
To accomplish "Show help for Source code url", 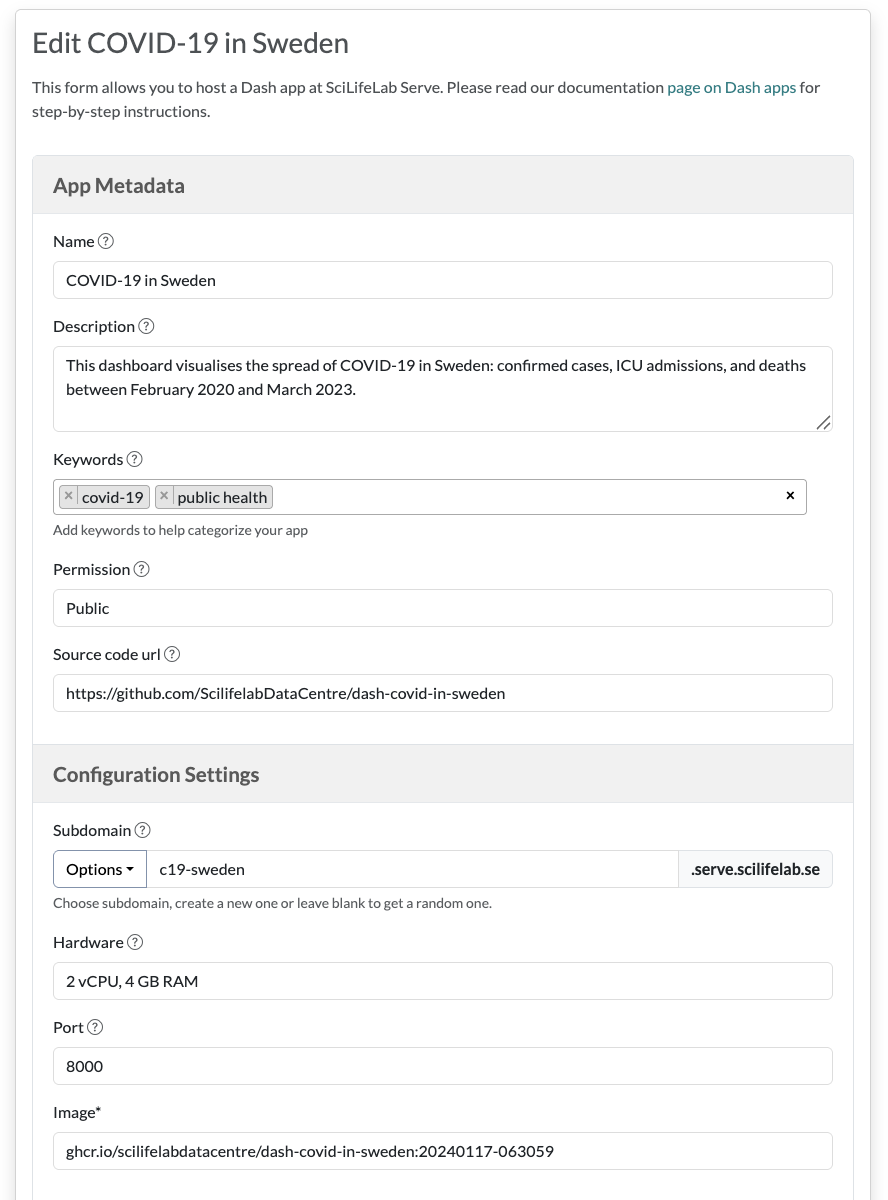I will pyautogui.click(x=172, y=654).
